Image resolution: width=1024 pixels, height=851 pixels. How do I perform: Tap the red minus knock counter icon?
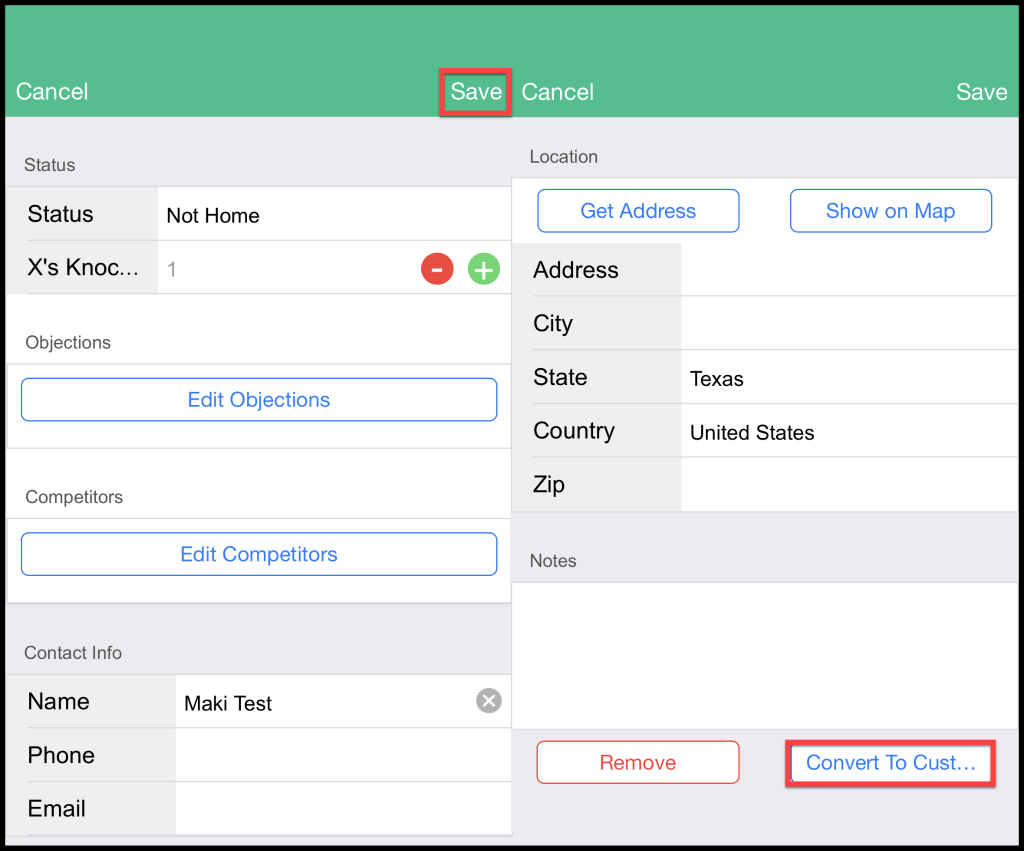pos(437,269)
